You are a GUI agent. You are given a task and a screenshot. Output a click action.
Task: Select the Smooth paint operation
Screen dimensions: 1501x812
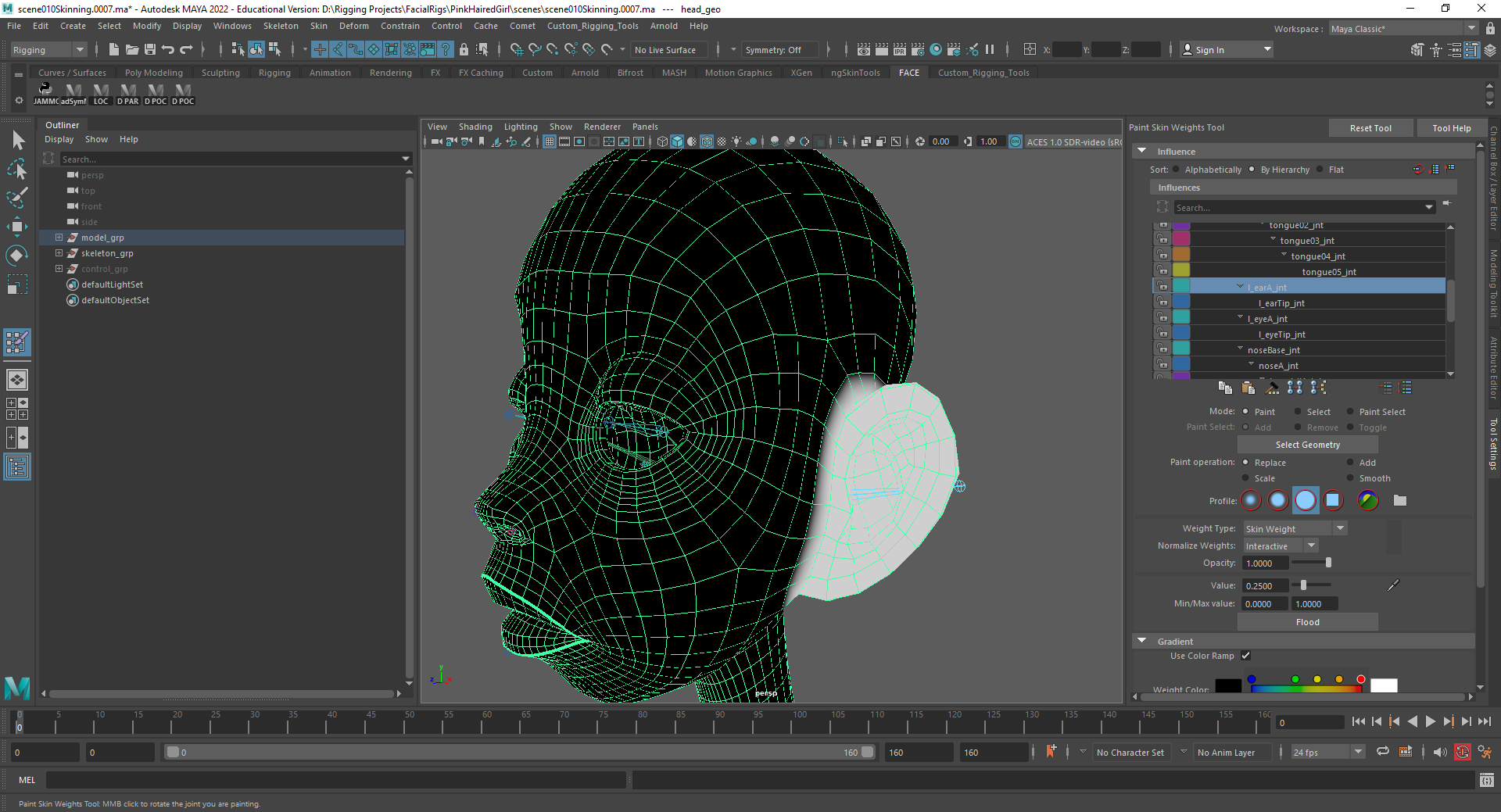tap(1350, 478)
